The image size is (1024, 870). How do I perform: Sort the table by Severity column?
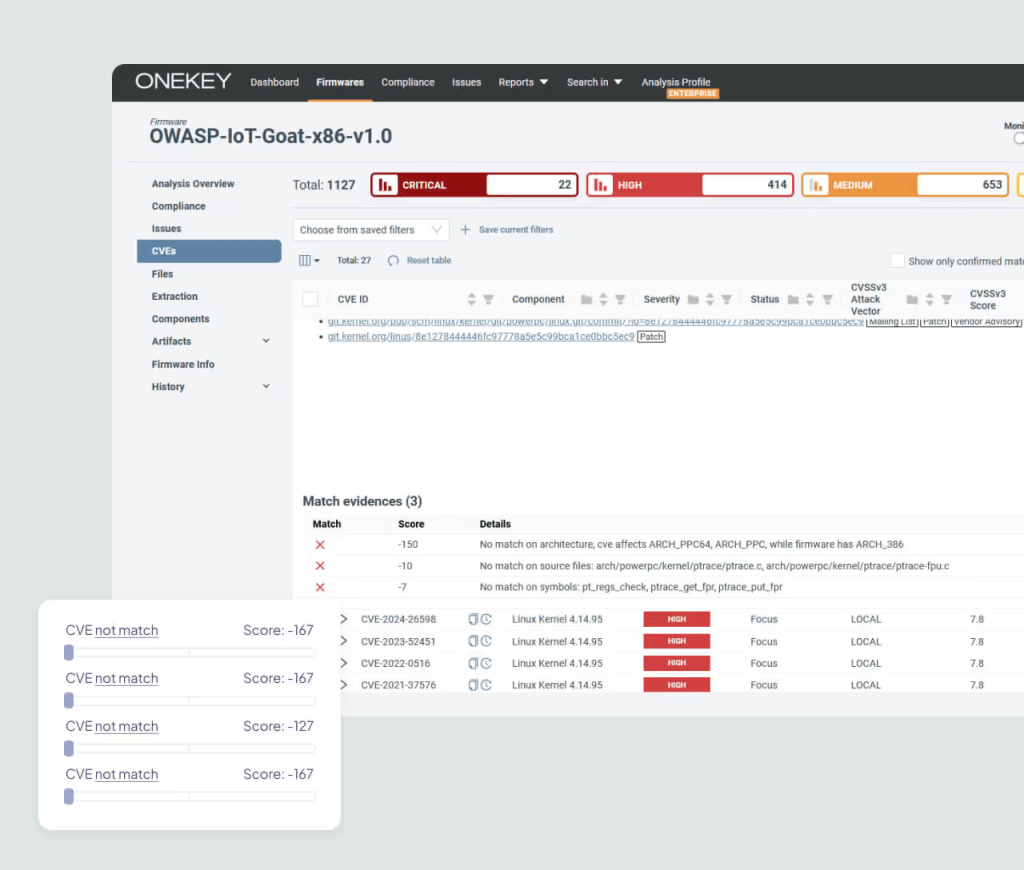(710, 299)
